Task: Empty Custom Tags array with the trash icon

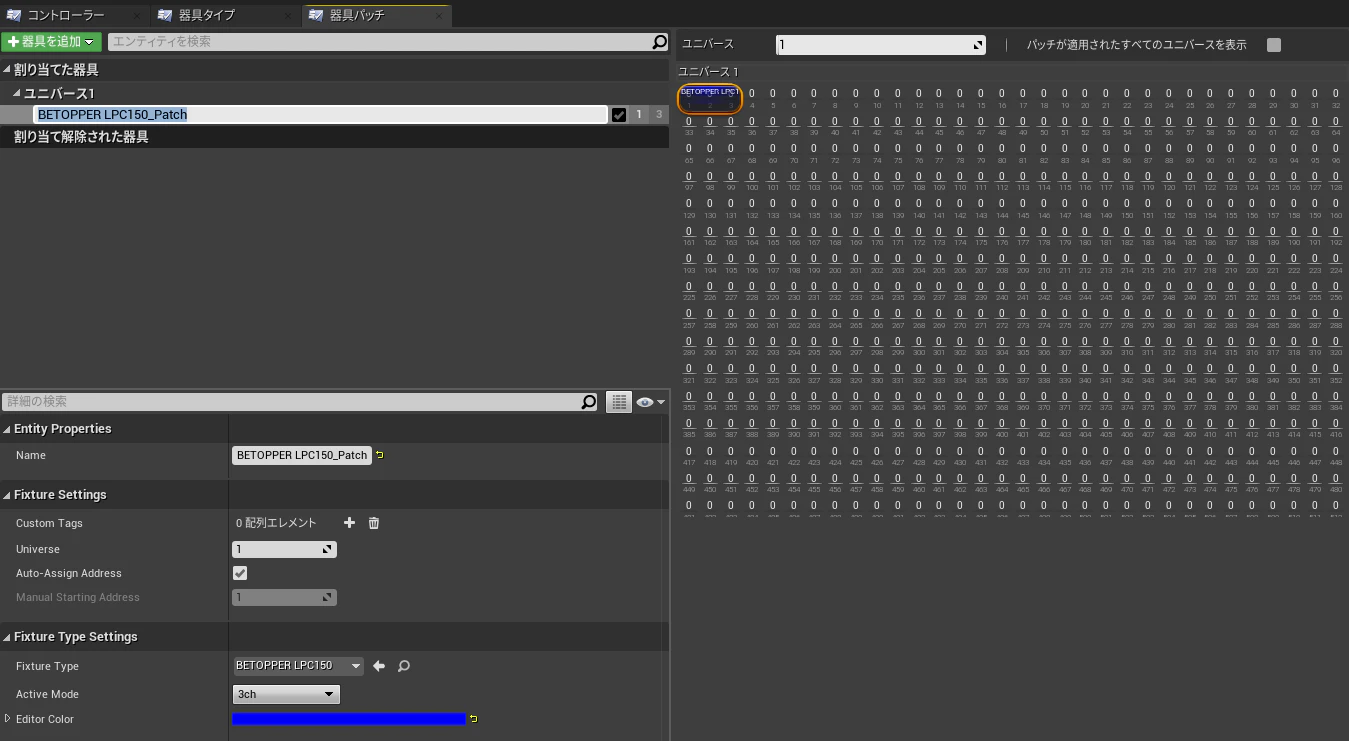Action: [x=374, y=523]
